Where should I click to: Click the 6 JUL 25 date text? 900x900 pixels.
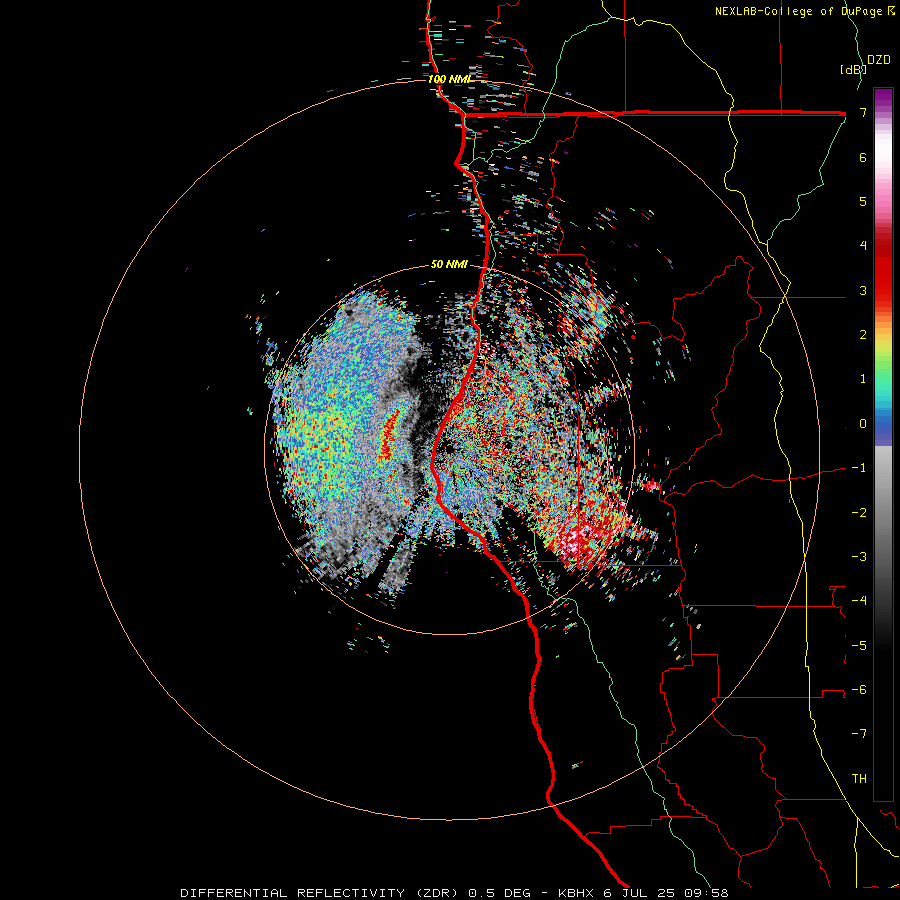(641, 893)
